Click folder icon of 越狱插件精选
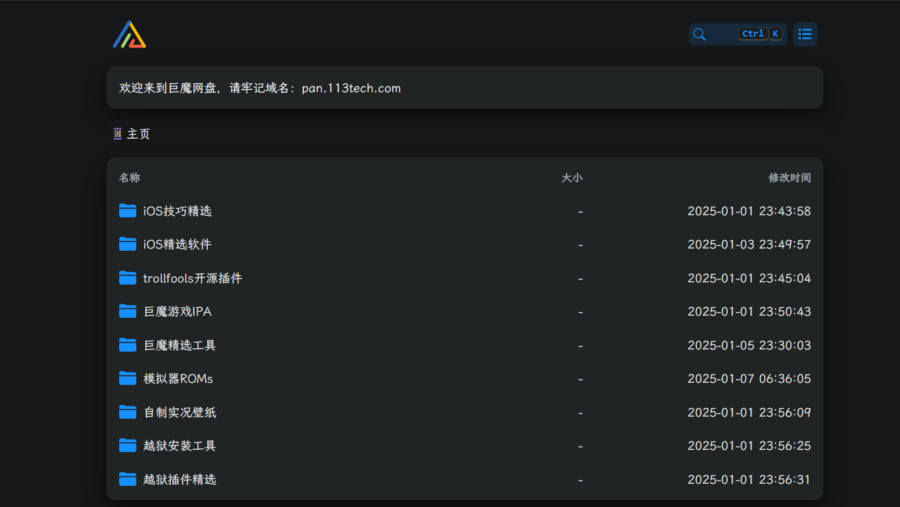This screenshot has height=507, width=900. point(127,479)
